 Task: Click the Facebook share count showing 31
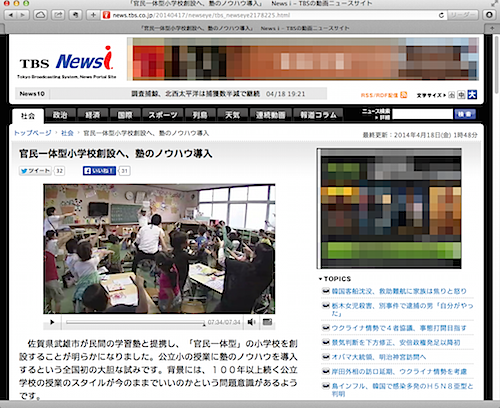[x=124, y=171]
